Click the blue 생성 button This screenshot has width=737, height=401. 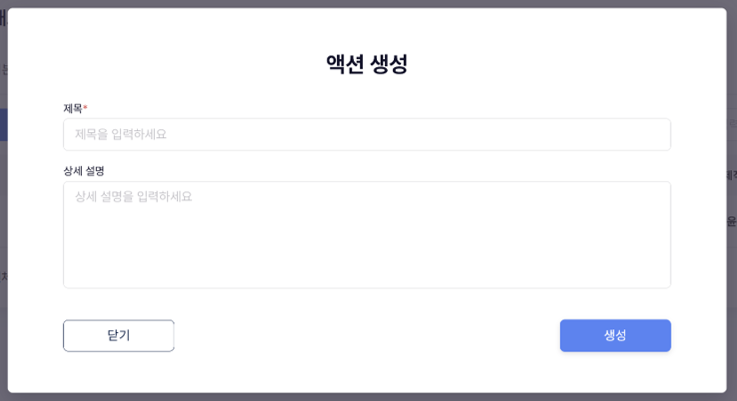tap(615, 335)
